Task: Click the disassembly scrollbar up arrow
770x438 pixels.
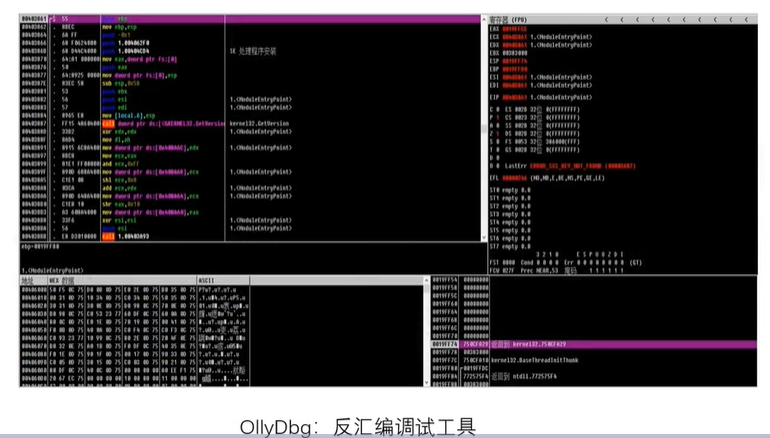Action: (x=484, y=20)
